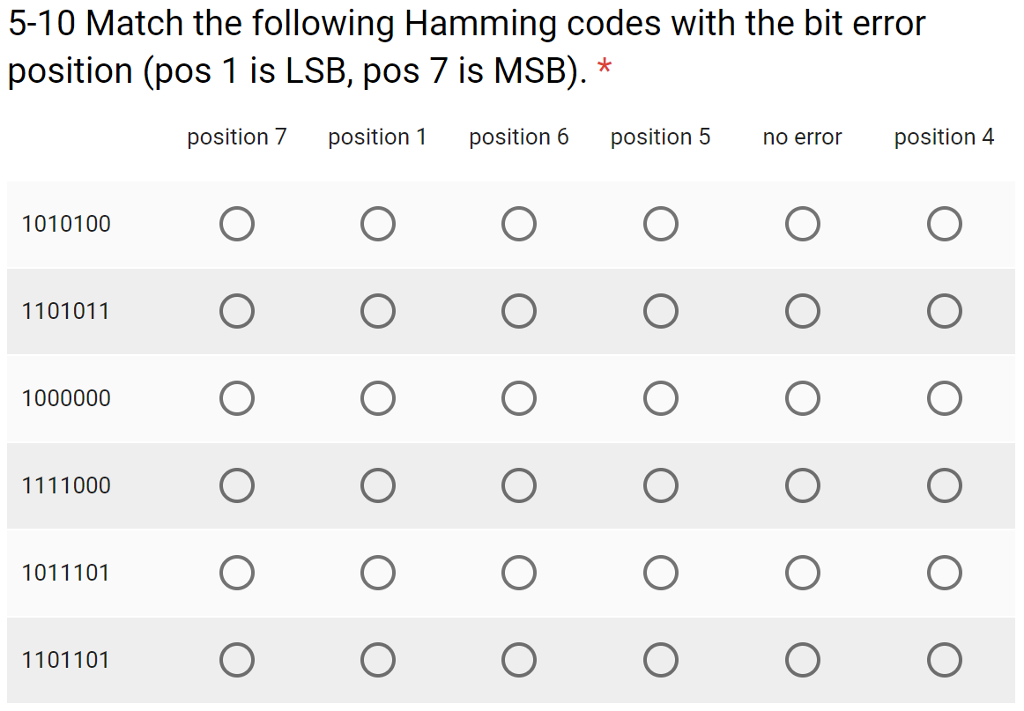The width and height of the screenshot is (1024, 711).
Task: Choose no error for code 1101101
Action: point(802,659)
